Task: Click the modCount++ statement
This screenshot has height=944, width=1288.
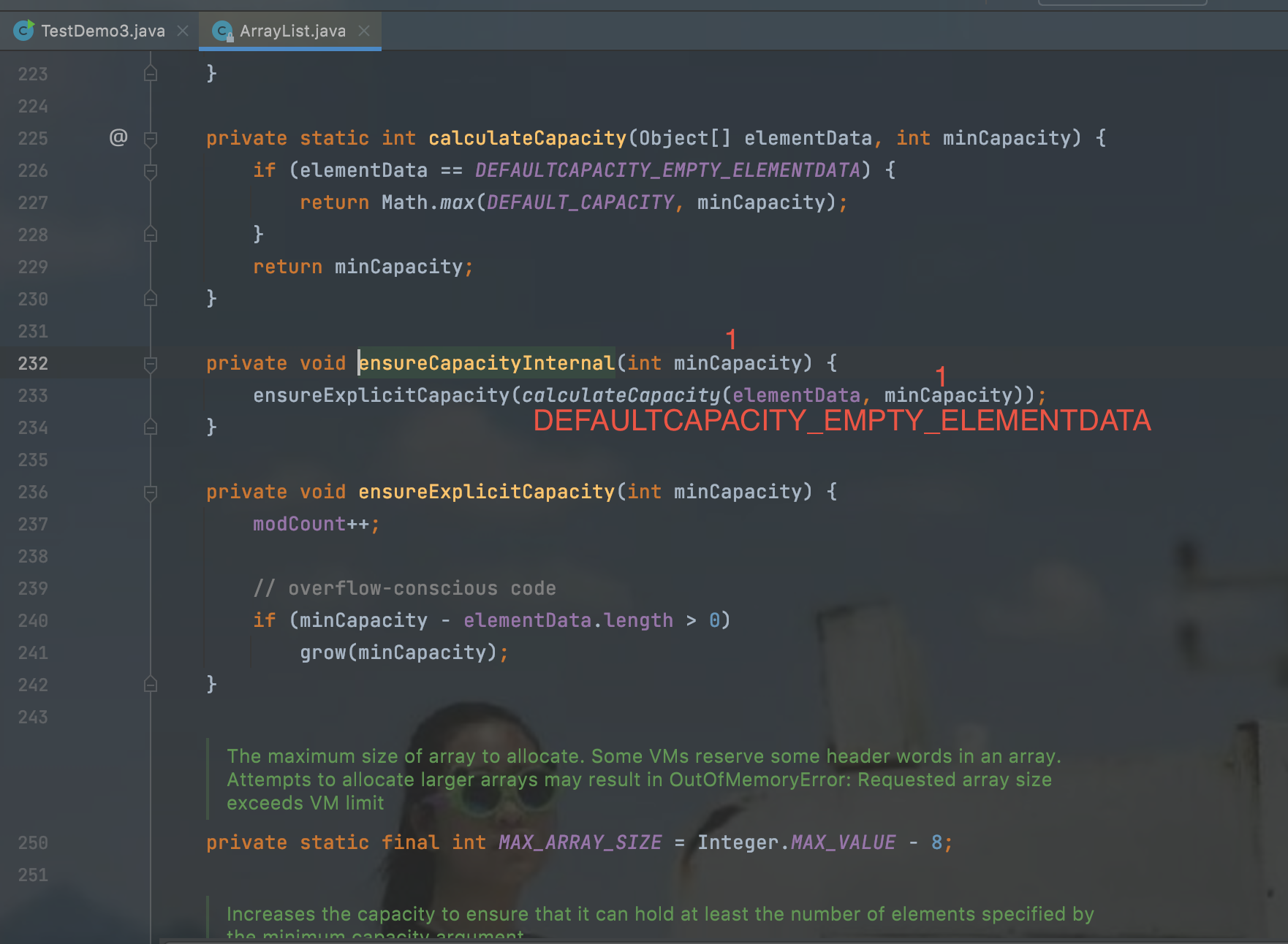Action: 317,524
